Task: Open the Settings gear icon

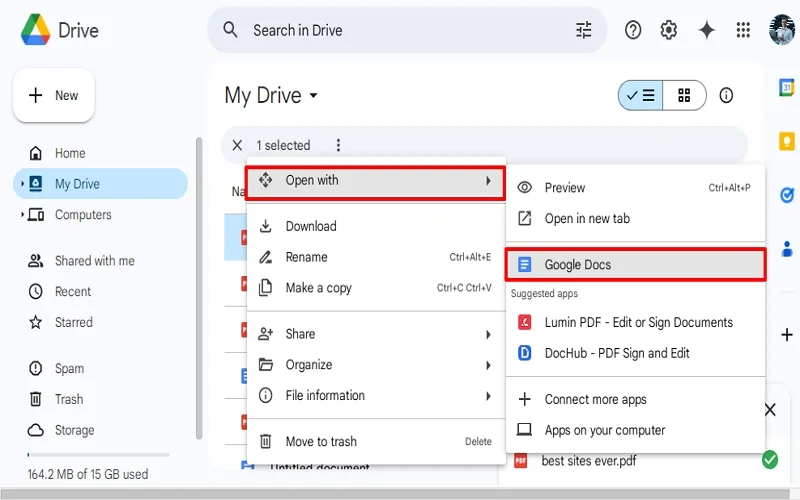Action: (668, 30)
